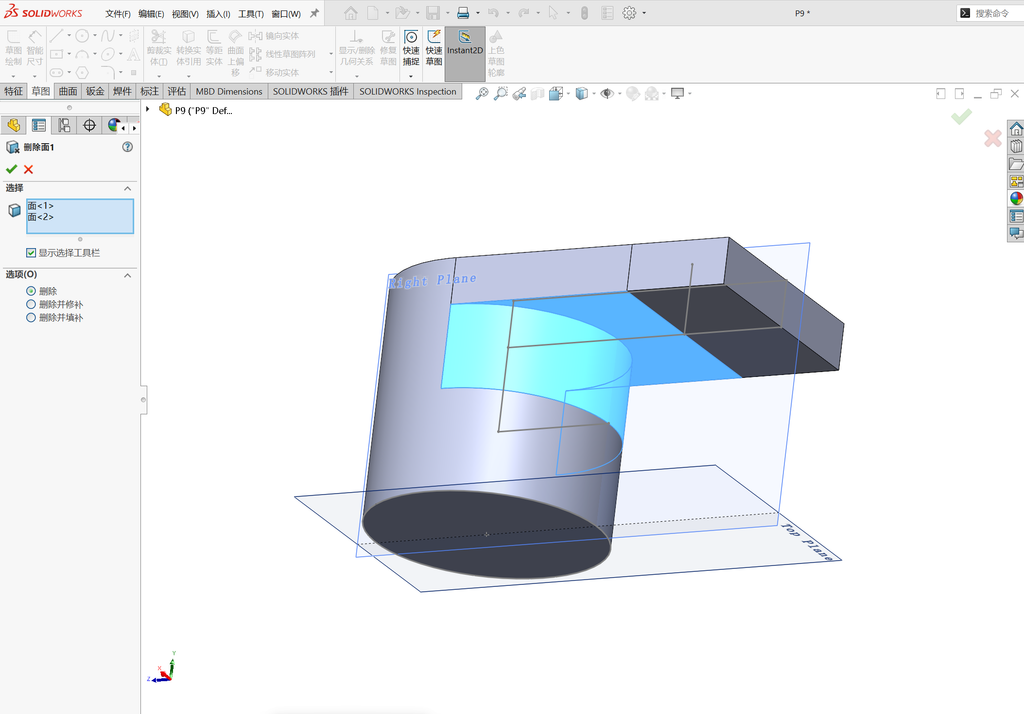Confirm Delete Face with the green checkmark in the panel

[11, 169]
